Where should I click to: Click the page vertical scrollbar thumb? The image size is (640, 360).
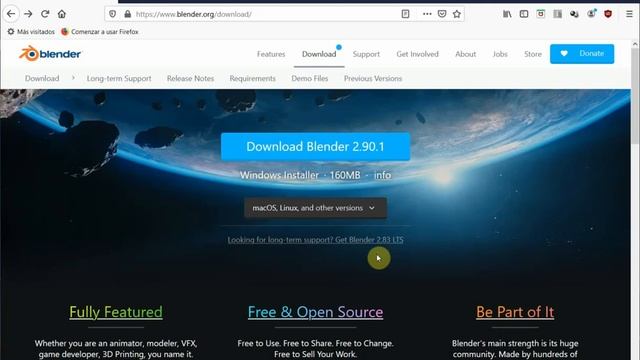(x=635, y=96)
